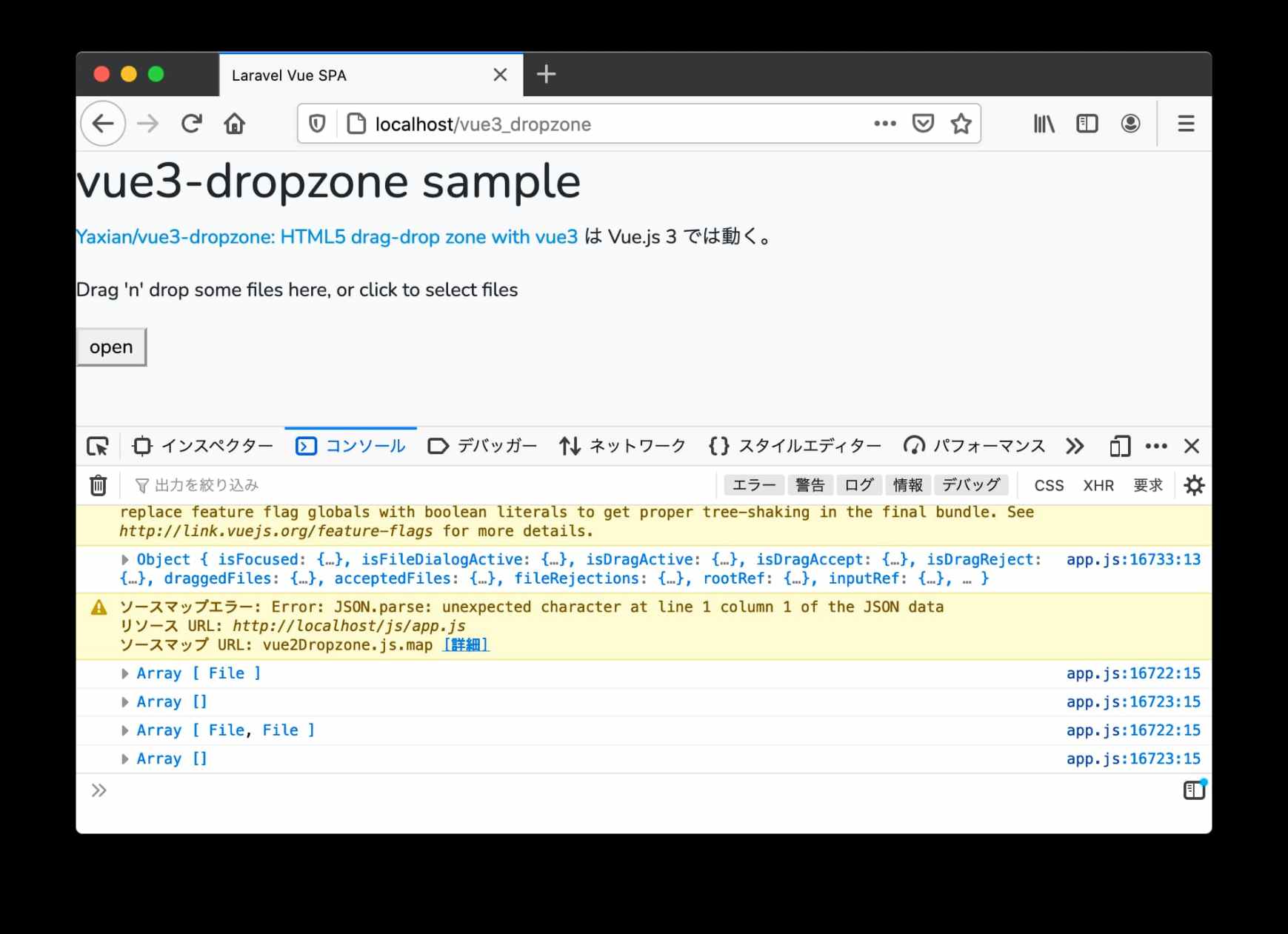This screenshot has height=934, width=1288.
Task: Open DevTools settings gear
Action: click(1194, 485)
